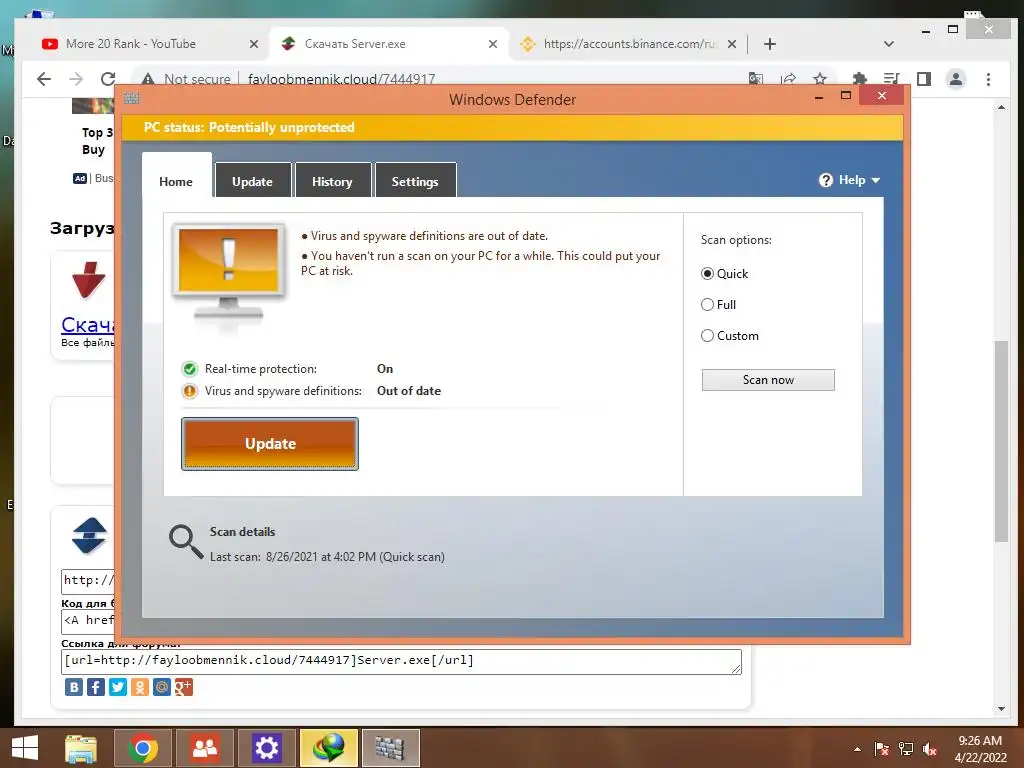Click the scrollbar down arrow

[1001, 709]
